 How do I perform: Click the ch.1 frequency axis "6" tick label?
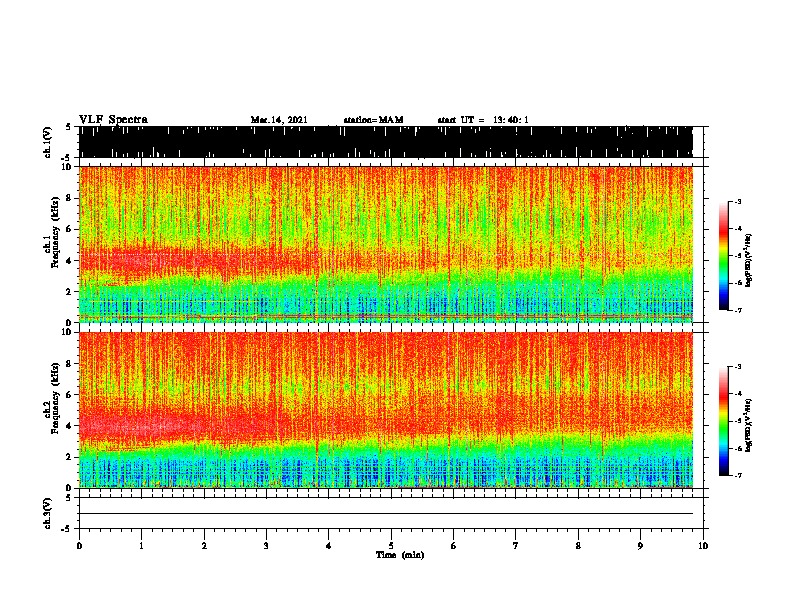coord(71,229)
